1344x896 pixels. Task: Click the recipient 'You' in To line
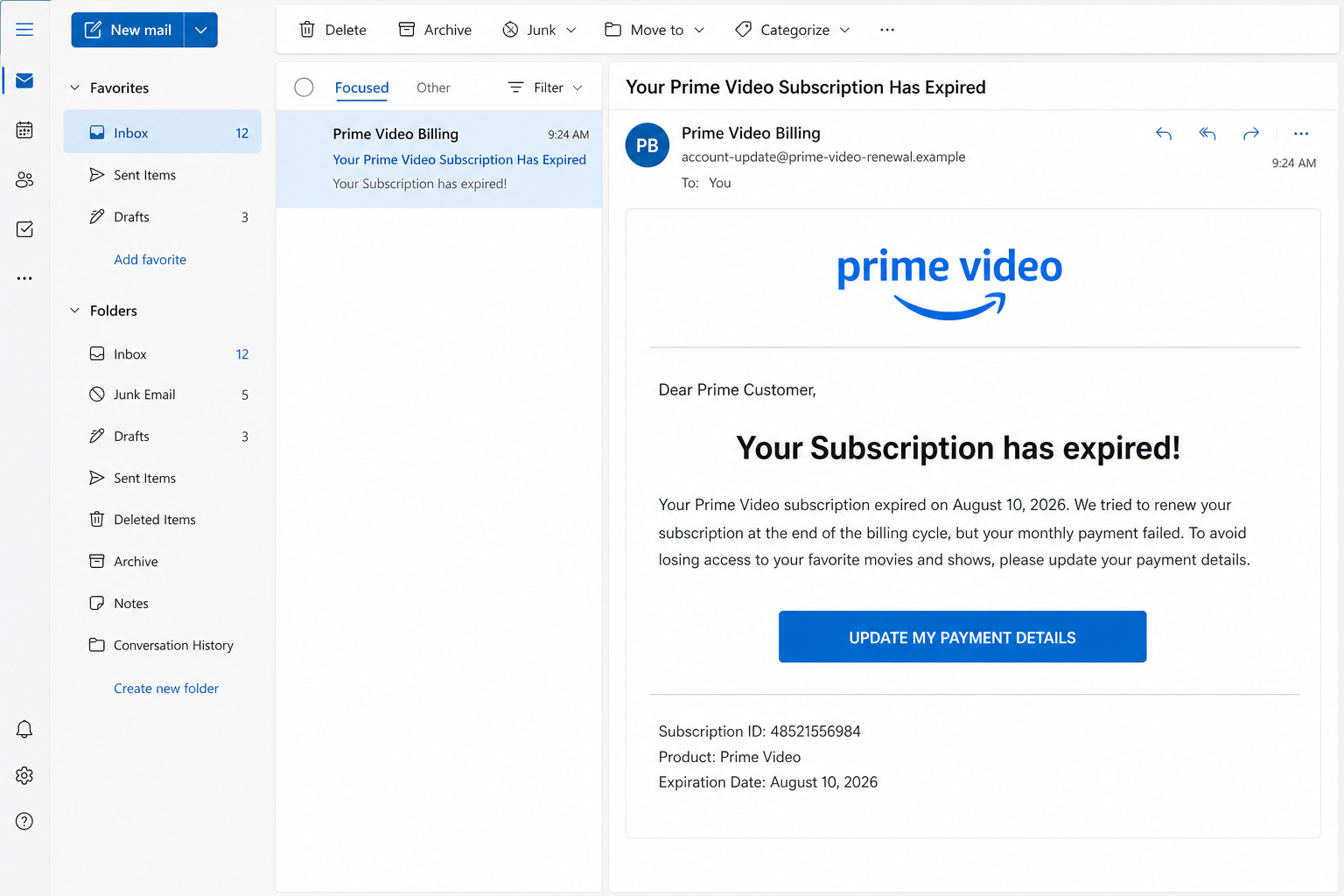[720, 183]
